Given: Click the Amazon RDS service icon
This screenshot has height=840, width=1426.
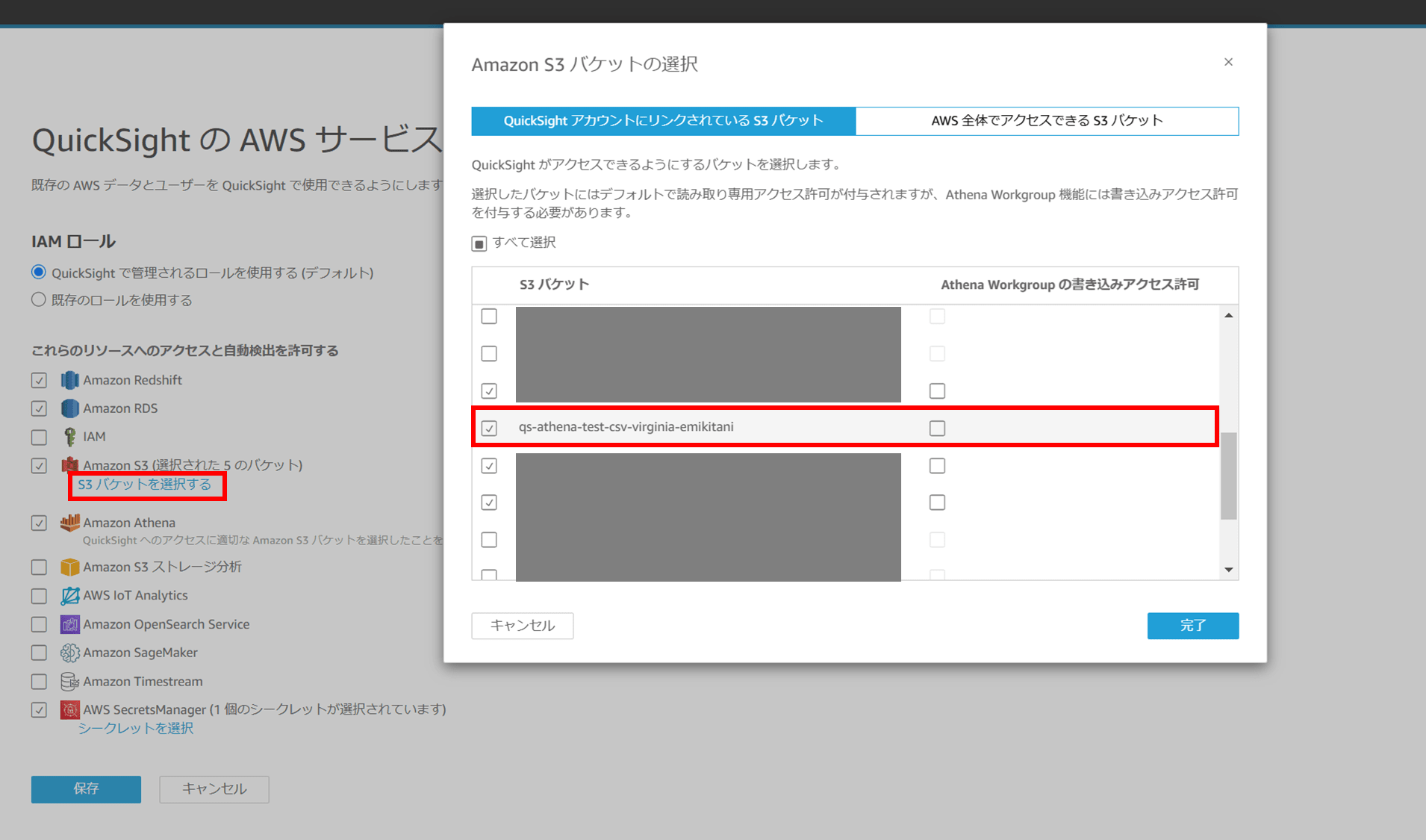Looking at the screenshot, I should [x=69, y=408].
